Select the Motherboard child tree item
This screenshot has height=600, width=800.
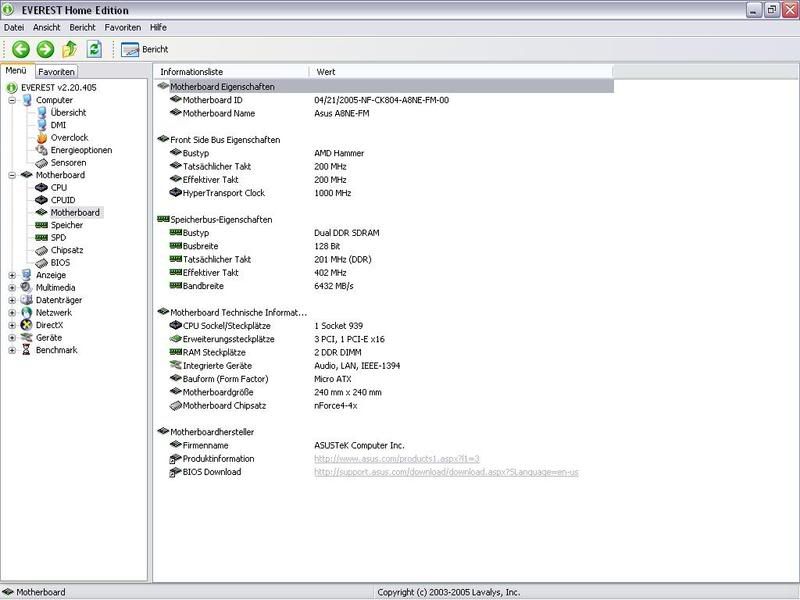pos(75,213)
